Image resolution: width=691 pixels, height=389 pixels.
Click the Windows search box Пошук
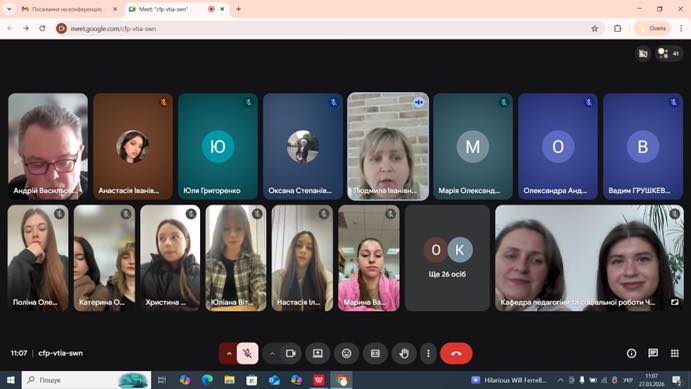pos(86,380)
